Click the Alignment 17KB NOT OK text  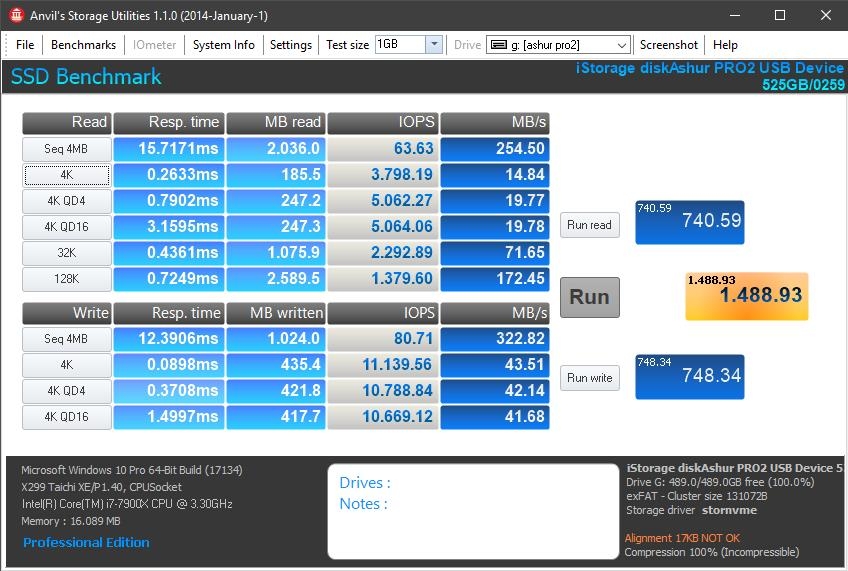point(682,538)
